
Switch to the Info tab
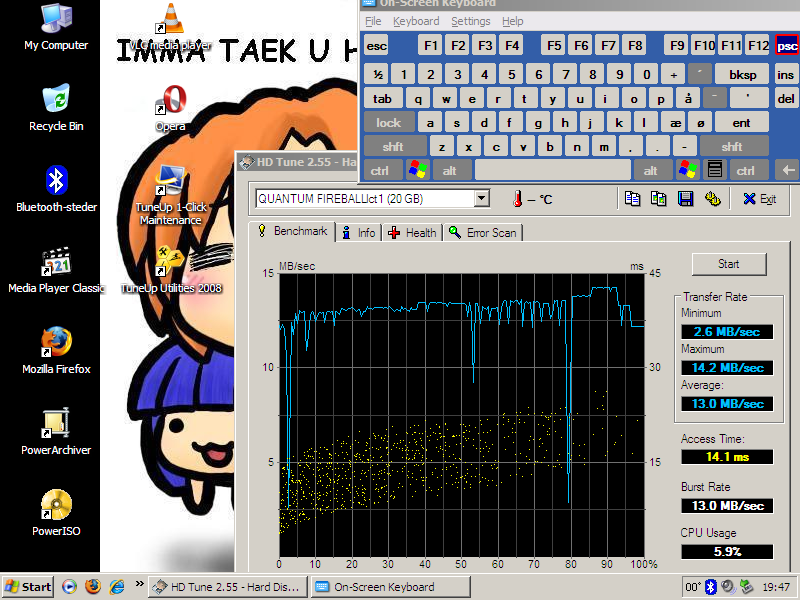359,233
